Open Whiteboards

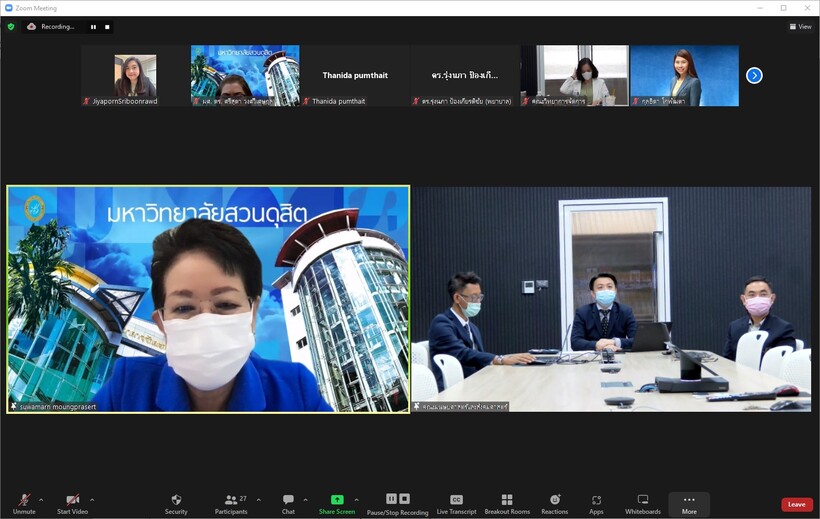pyautogui.click(x=643, y=504)
